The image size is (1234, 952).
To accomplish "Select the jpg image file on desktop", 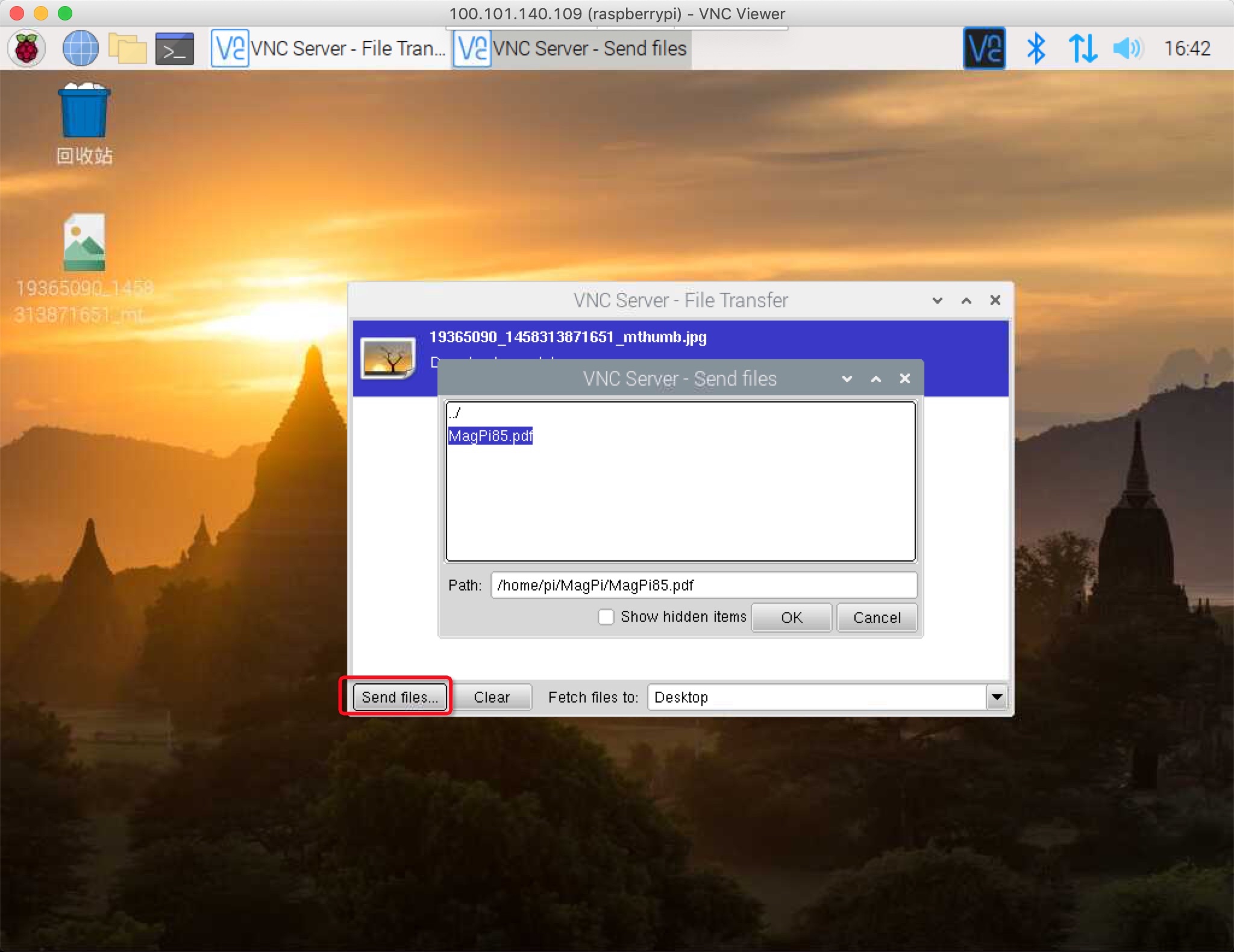I will pyautogui.click(x=84, y=243).
